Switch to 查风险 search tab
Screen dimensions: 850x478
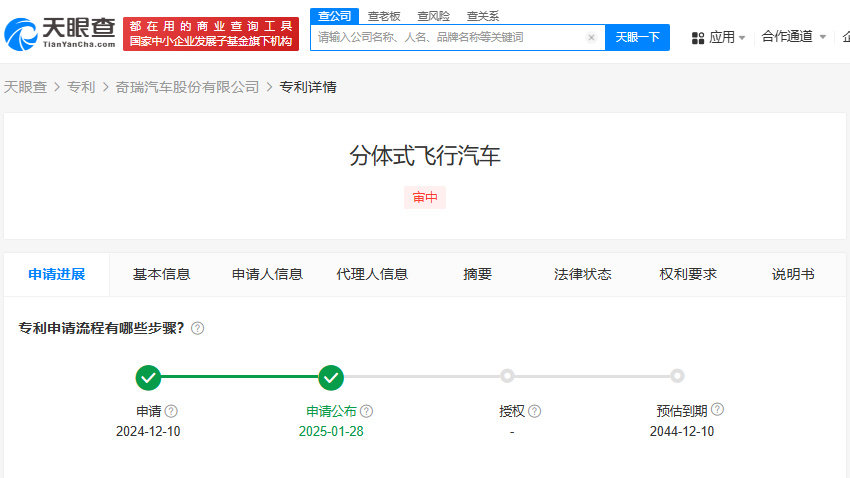coord(433,16)
